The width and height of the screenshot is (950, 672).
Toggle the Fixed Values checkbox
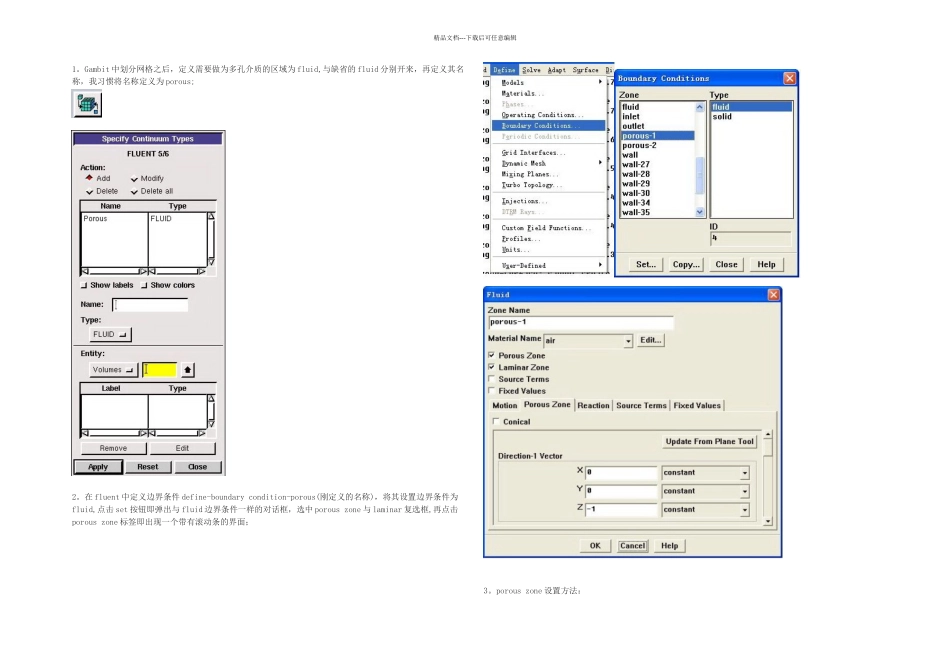[x=491, y=391]
